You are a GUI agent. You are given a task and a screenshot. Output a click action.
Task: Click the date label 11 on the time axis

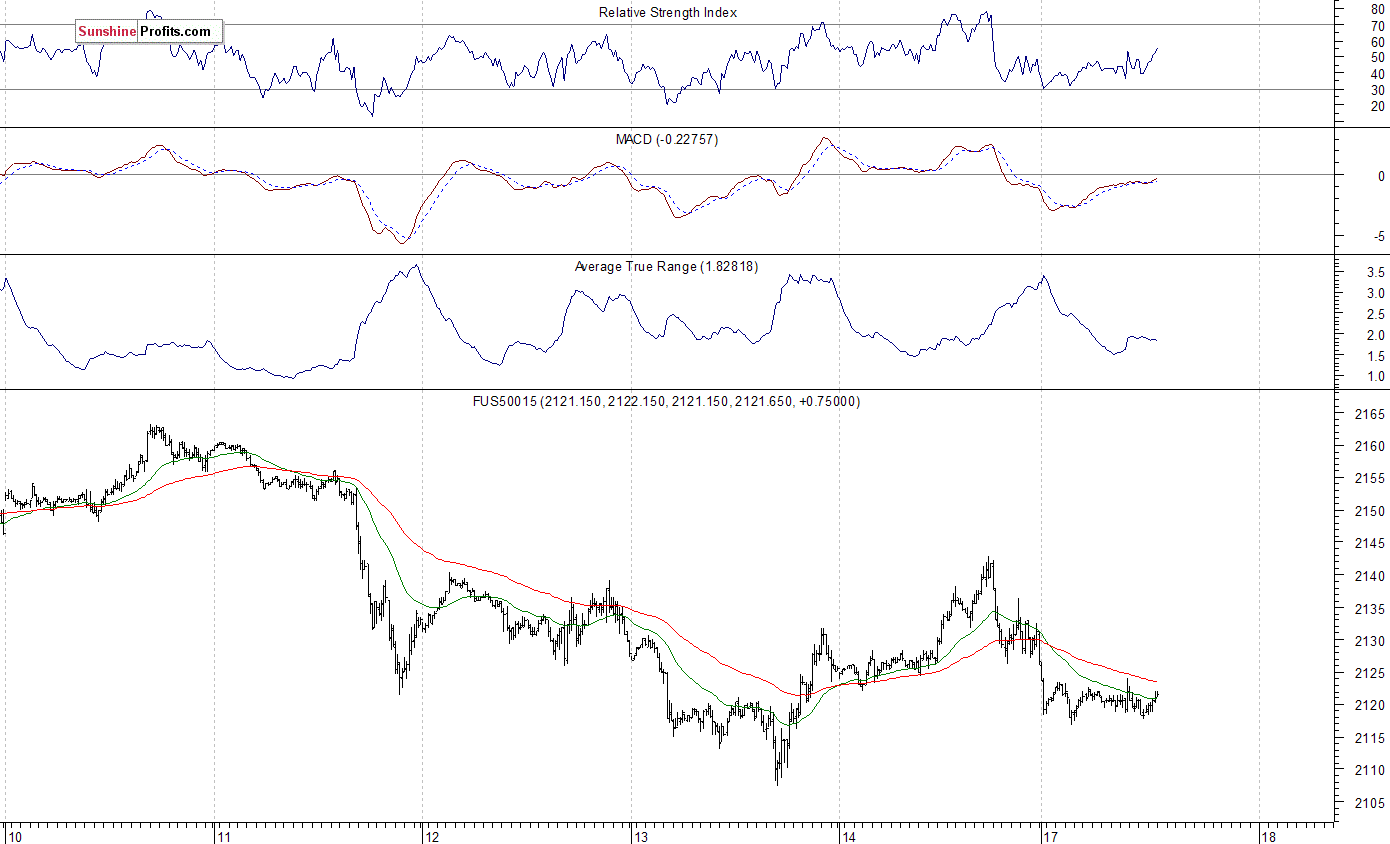pyautogui.click(x=224, y=836)
